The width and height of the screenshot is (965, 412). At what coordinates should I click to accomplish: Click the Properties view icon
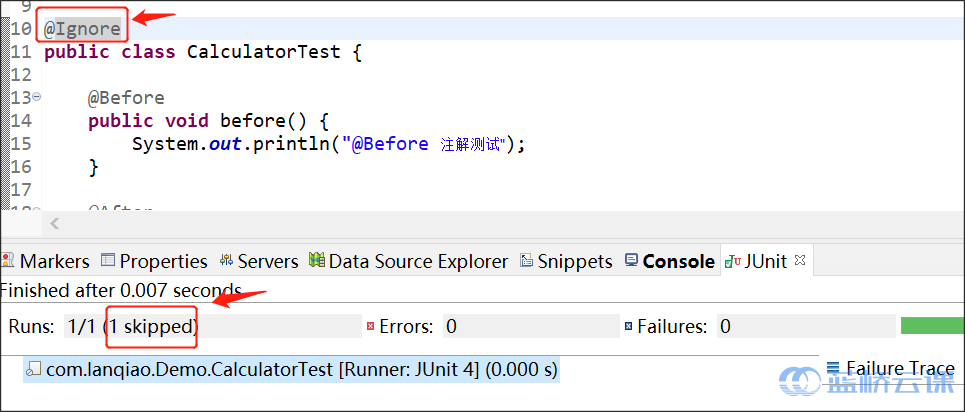pyautogui.click(x=108, y=261)
